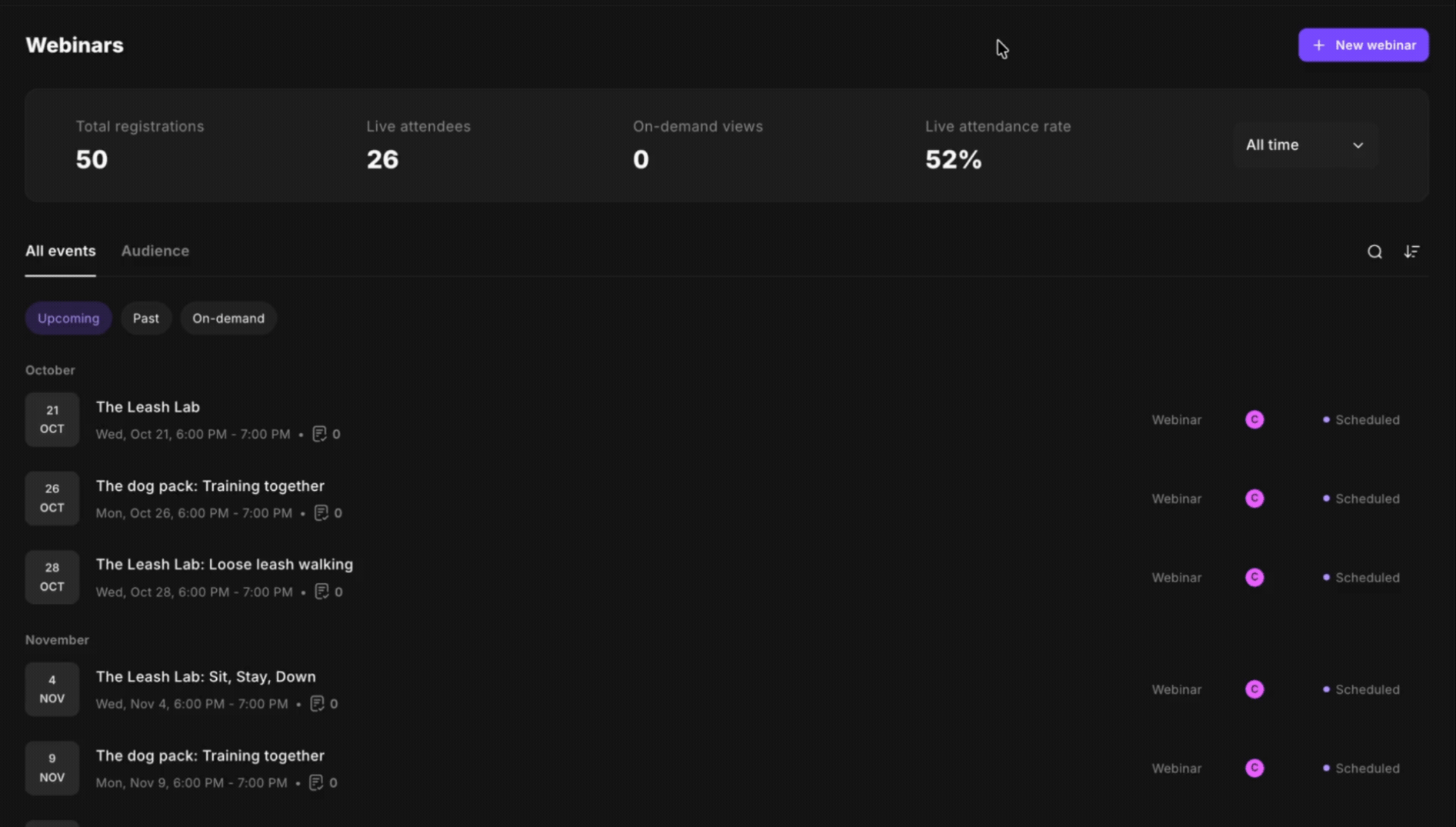The width and height of the screenshot is (1456, 827).
Task: Select the Past filter chip
Action: coord(145,318)
